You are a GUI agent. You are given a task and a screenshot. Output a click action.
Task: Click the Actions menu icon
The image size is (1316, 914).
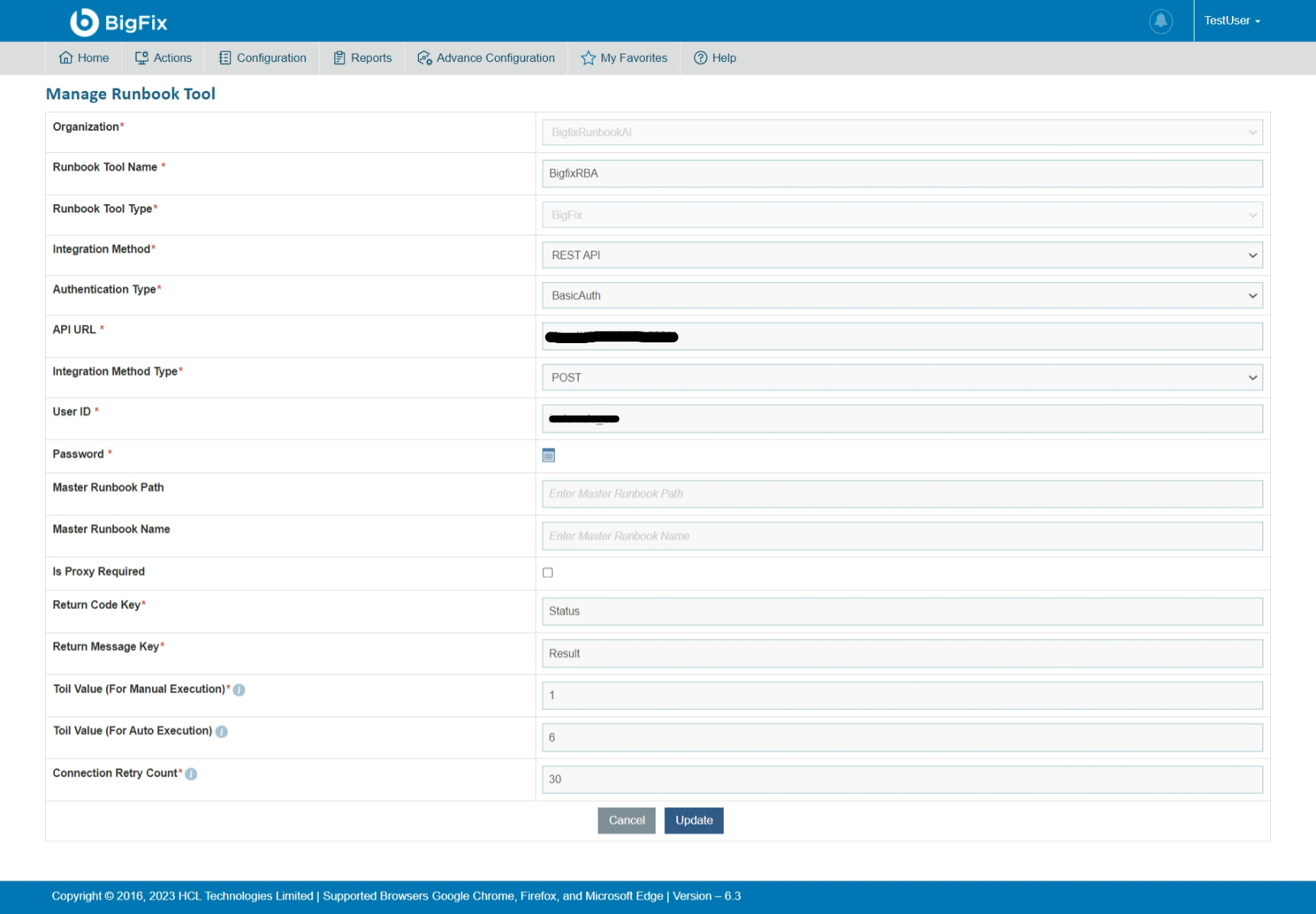pos(142,58)
